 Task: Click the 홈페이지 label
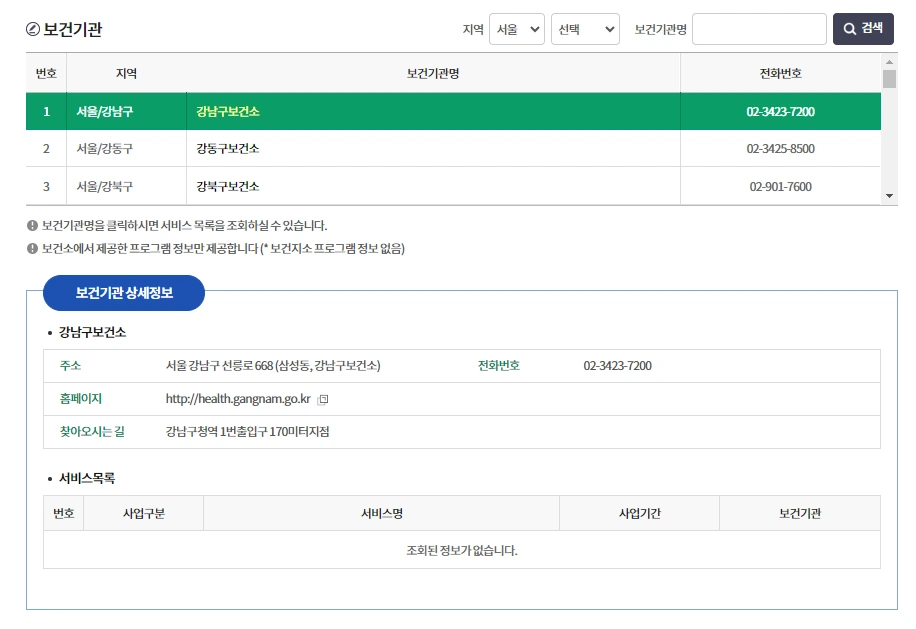(x=81, y=399)
